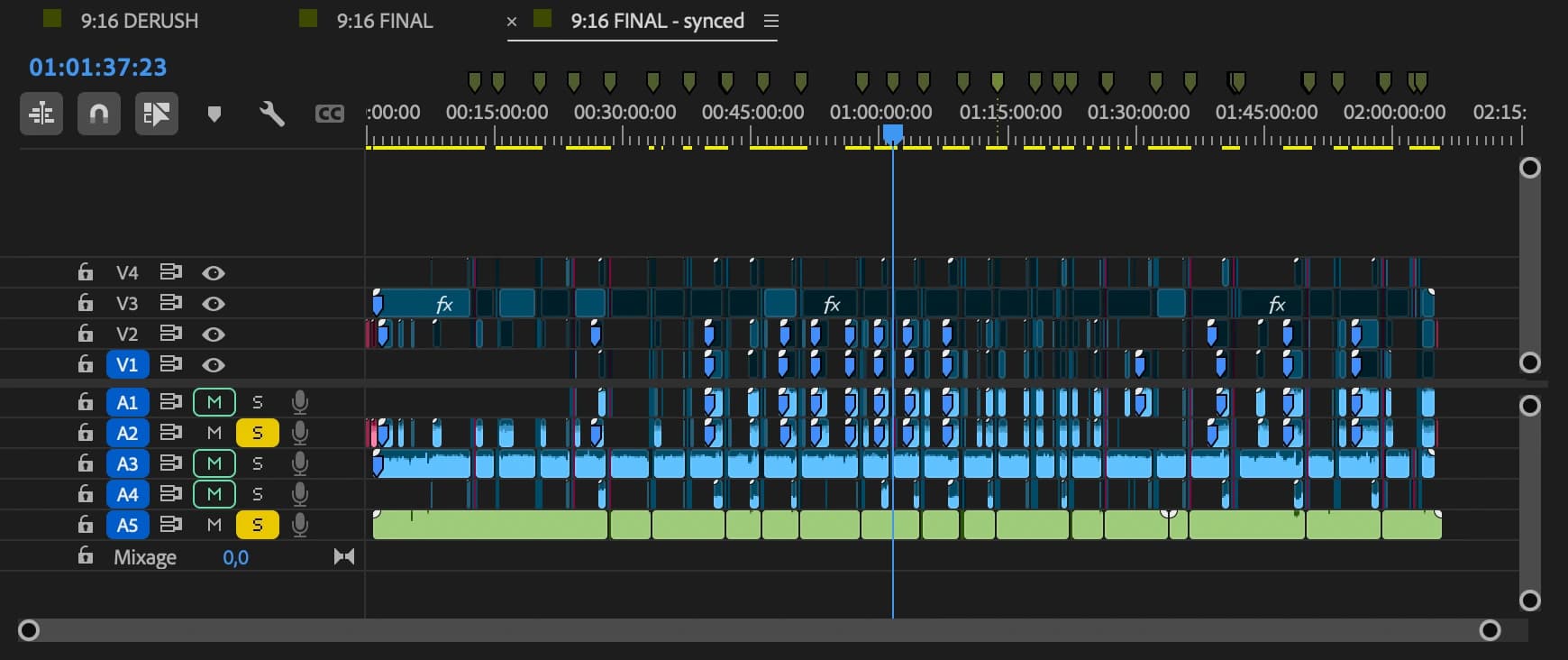Image resolution: width=1568 pixels, height=660 pixels.
Task: Toggle insert sequences as nests button
Action: pos(41,114)
